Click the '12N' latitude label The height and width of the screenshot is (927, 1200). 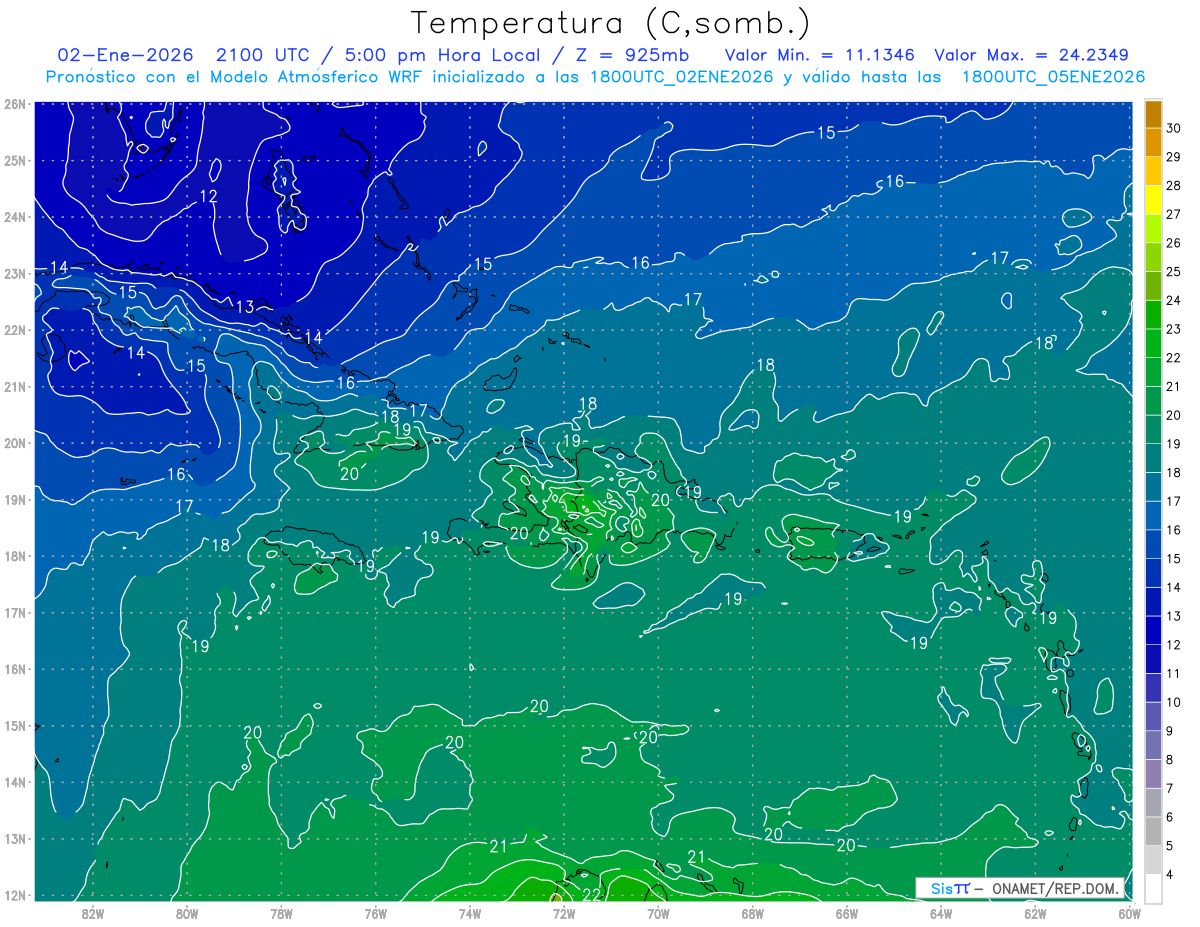pos(15,895)
